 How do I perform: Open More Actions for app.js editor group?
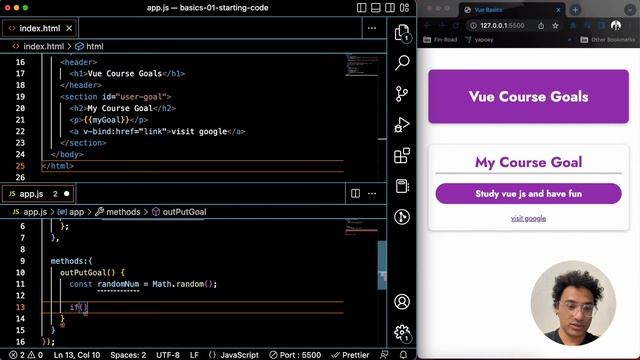point(372,193)
